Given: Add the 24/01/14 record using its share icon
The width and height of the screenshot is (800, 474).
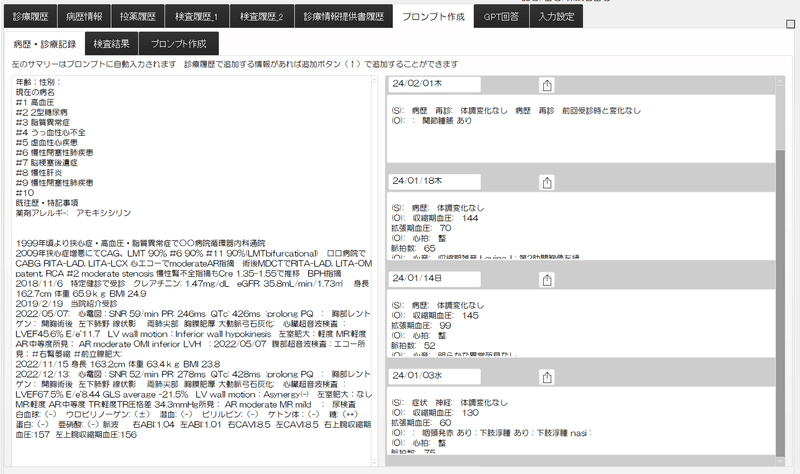Looking at the screenshot, I should [547, 280].
